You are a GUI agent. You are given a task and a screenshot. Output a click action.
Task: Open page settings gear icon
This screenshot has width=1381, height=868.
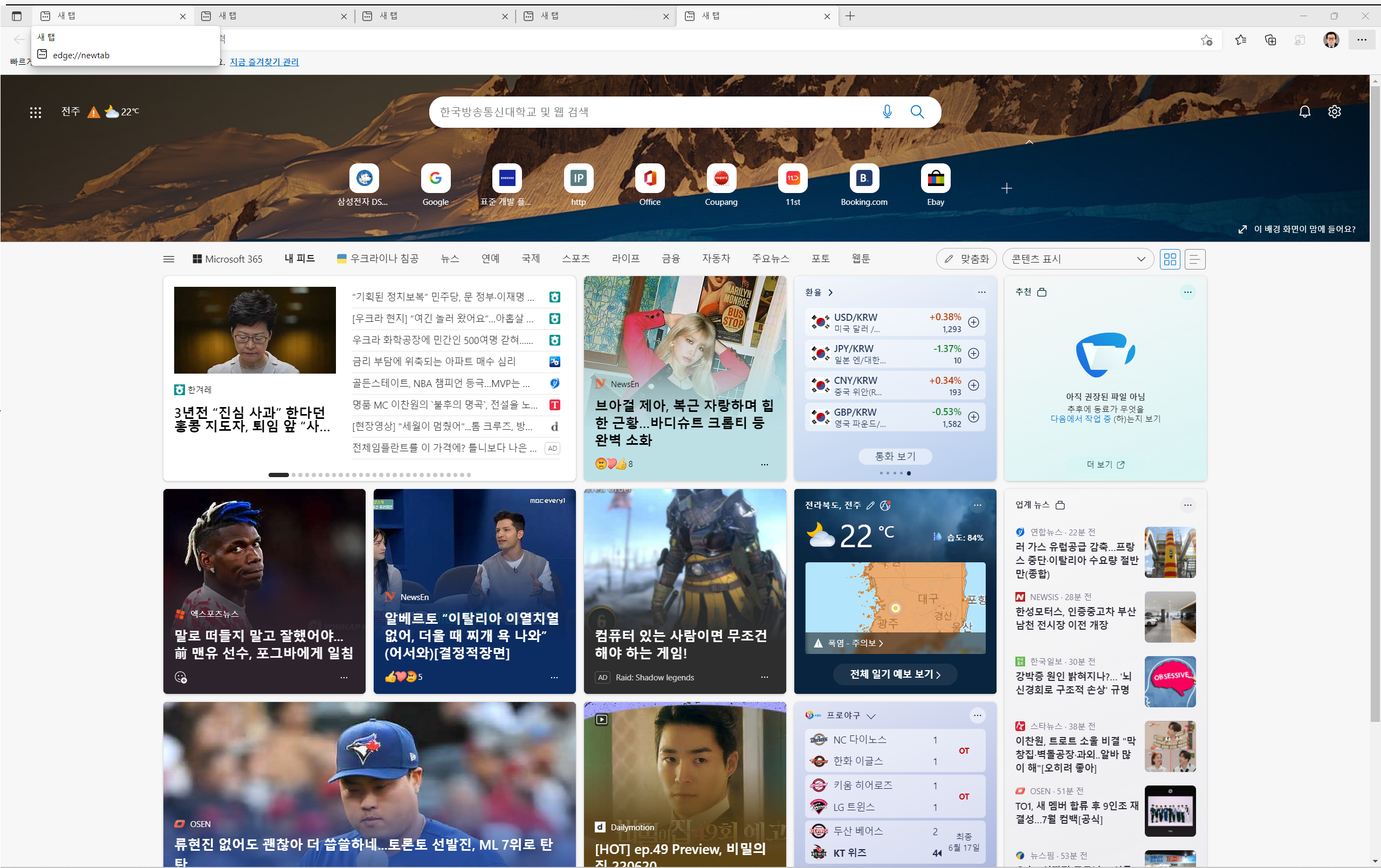pyautogui.click(x=1334, y=112)
